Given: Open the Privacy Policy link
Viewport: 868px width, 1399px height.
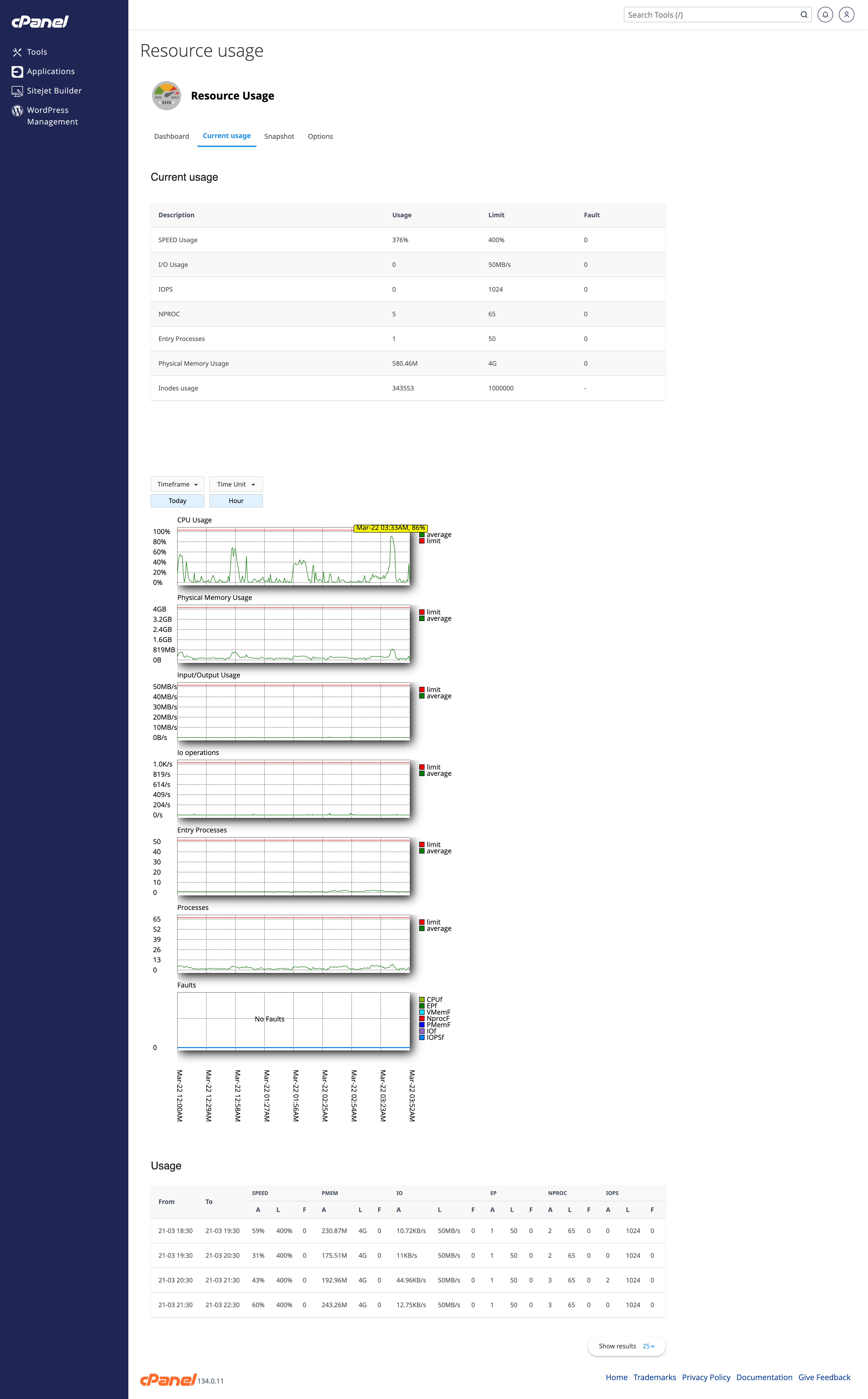Looking at the screenshot, I should (x=706, y=1377).
